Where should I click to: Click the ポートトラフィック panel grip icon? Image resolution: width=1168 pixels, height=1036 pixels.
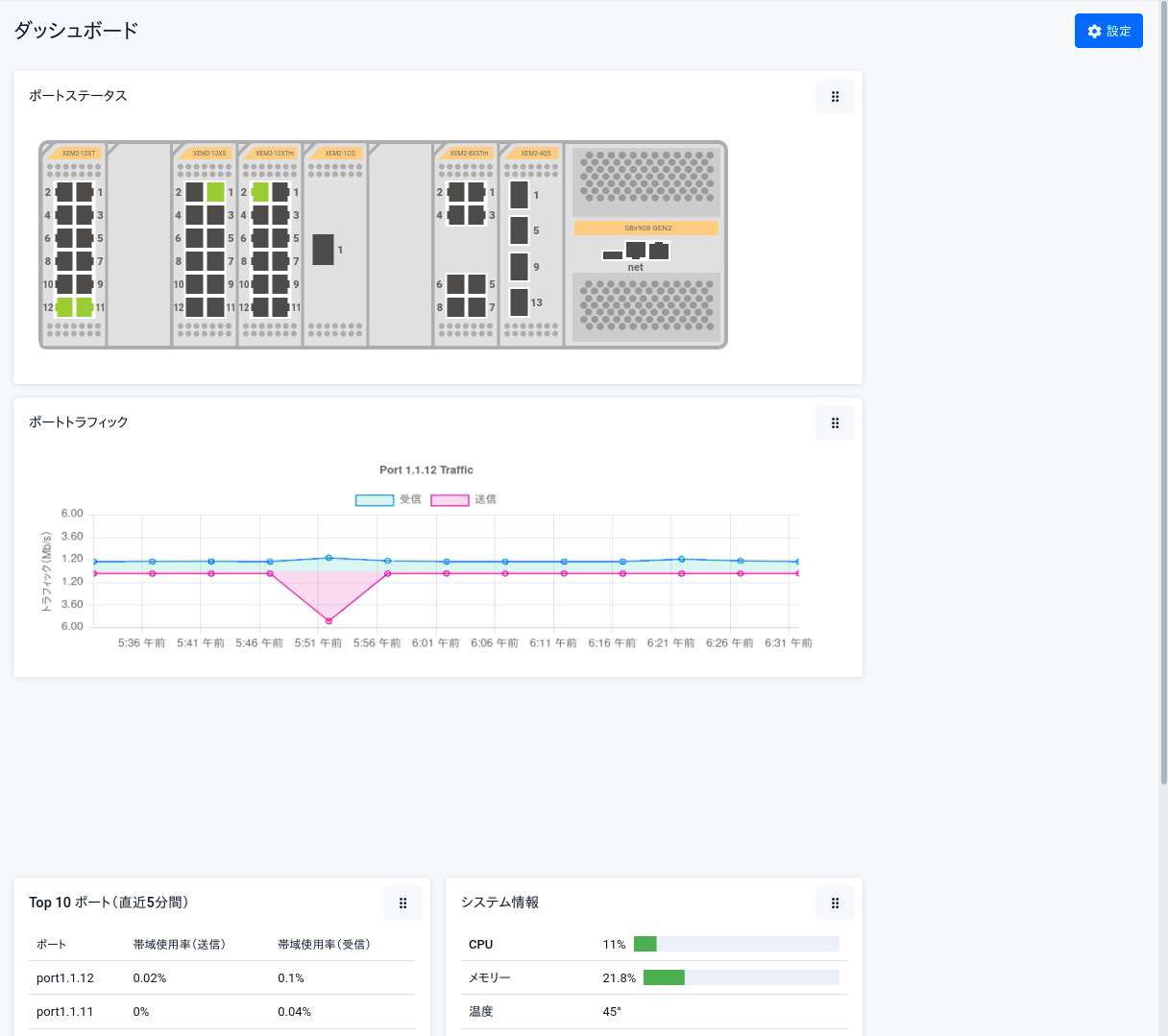[x=835, y=422]
